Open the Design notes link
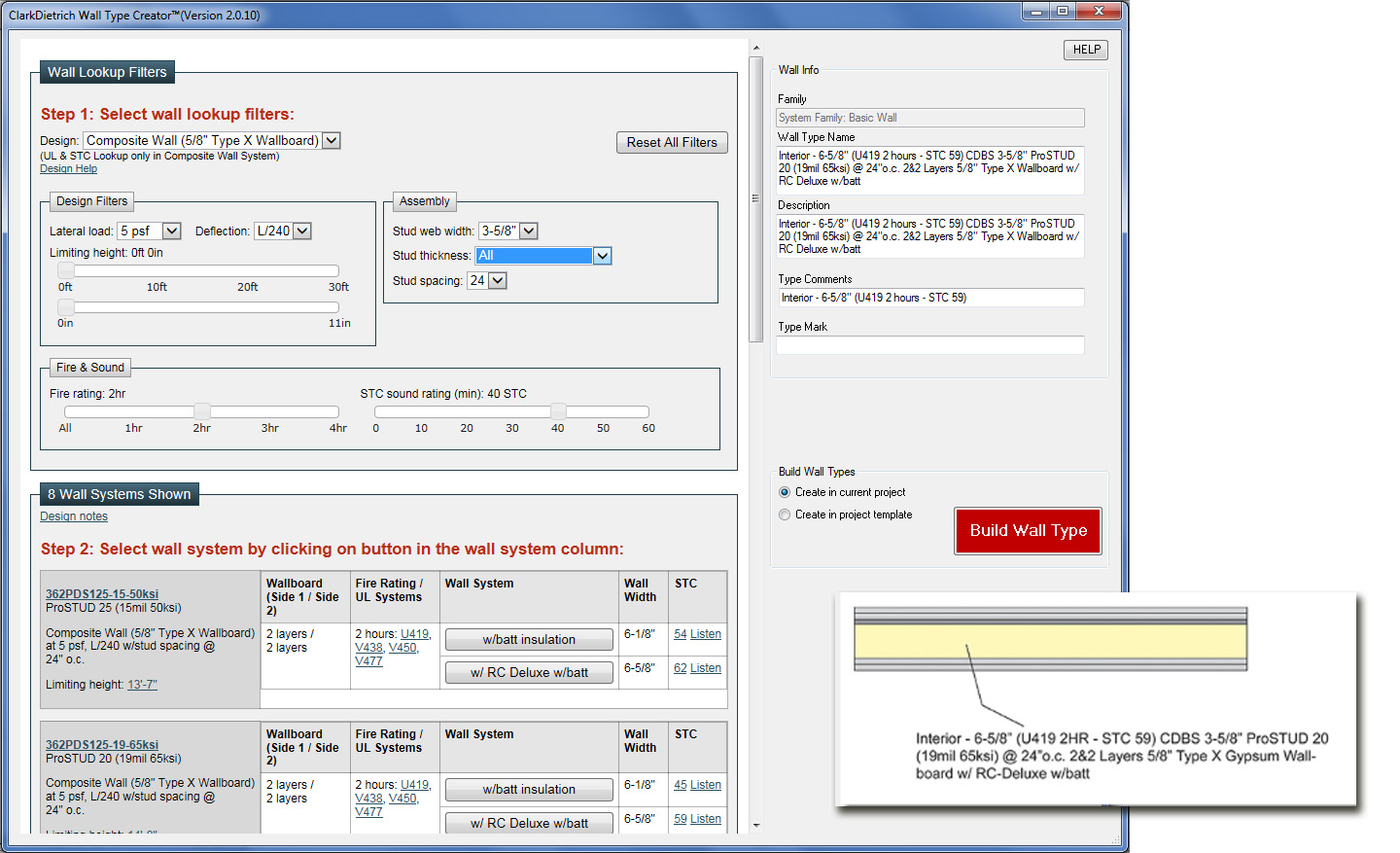Screen dimensions: 1400x853 tap(74, 516)
